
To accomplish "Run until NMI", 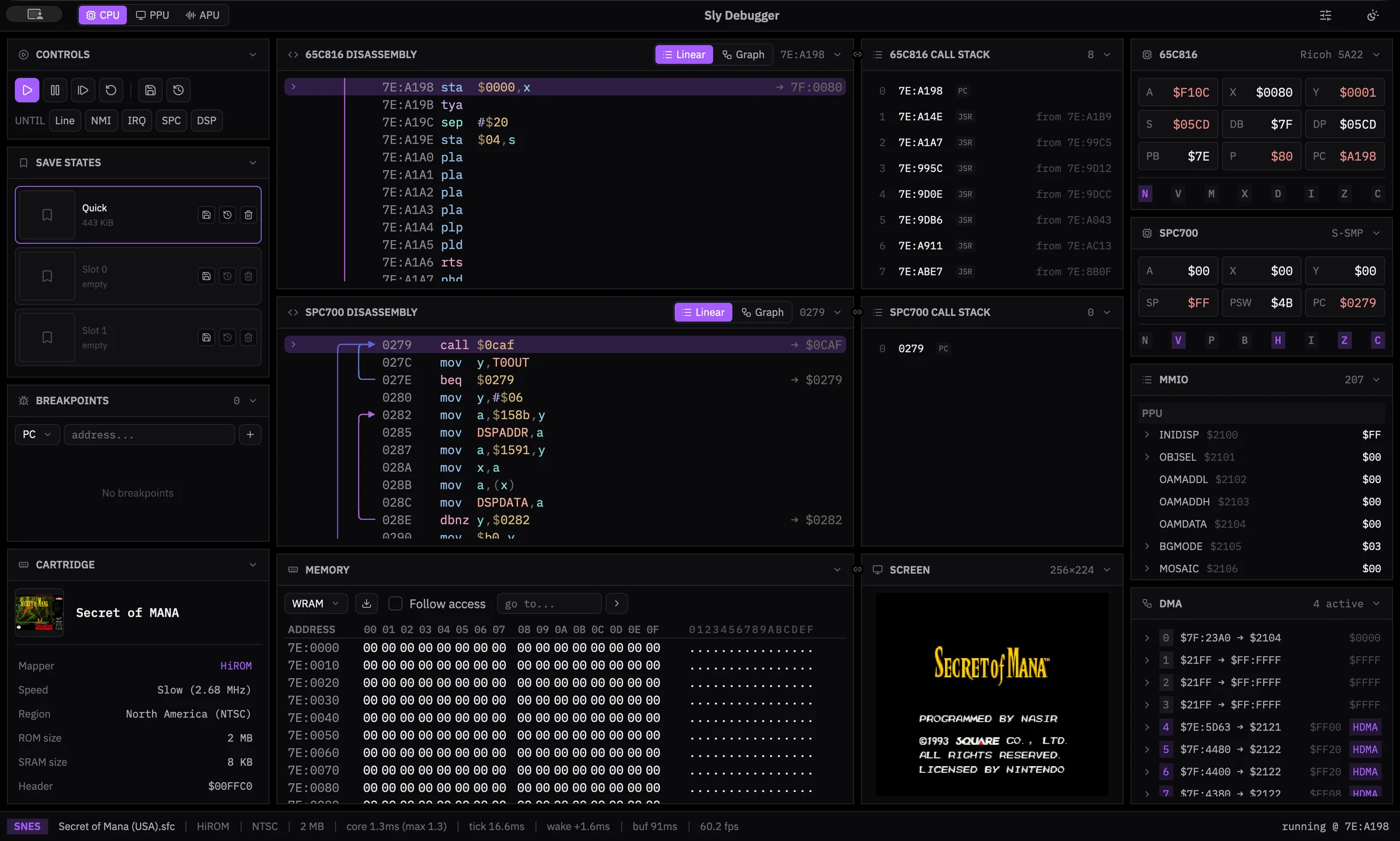I will tap(101, 120).
